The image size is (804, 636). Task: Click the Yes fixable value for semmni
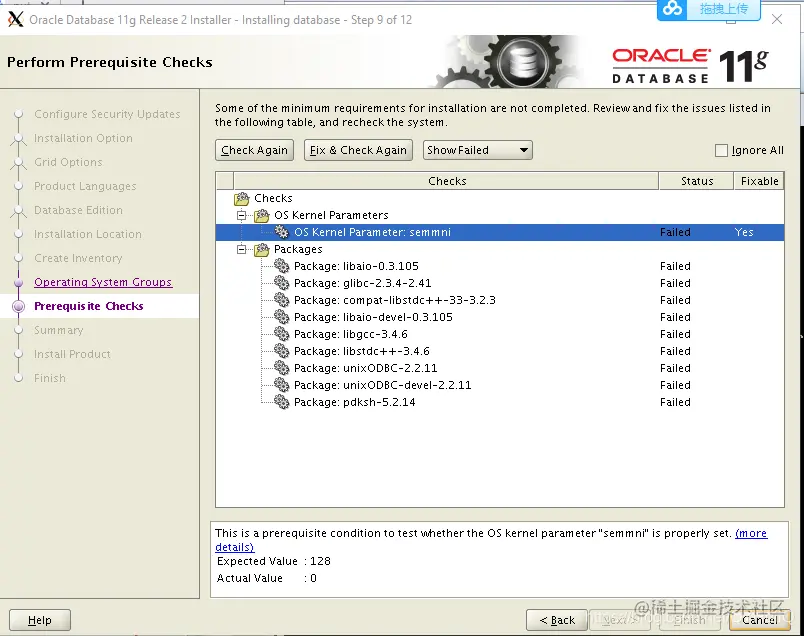743,232
